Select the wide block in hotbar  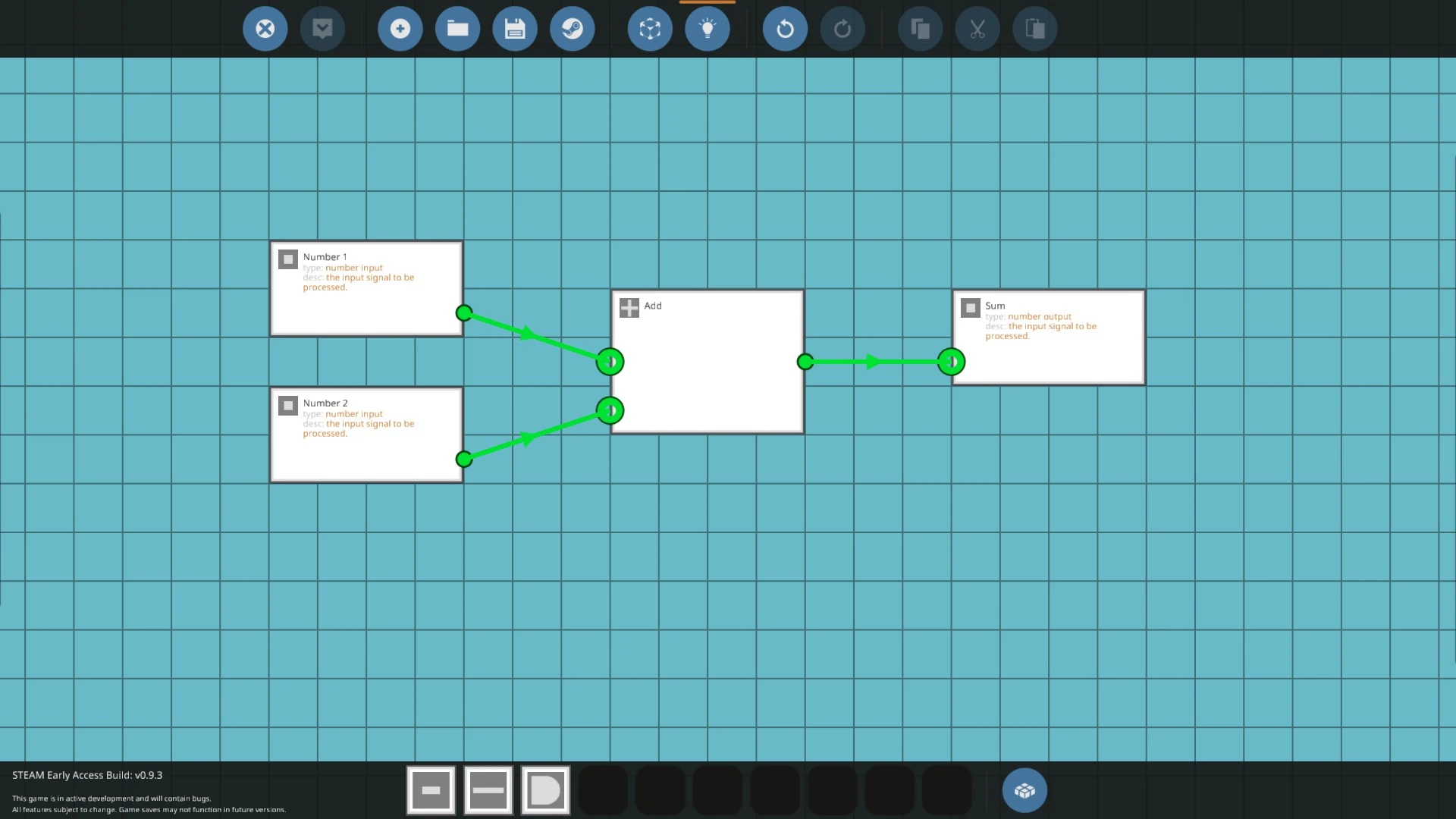pyautogui.click(x=488, y=790)
